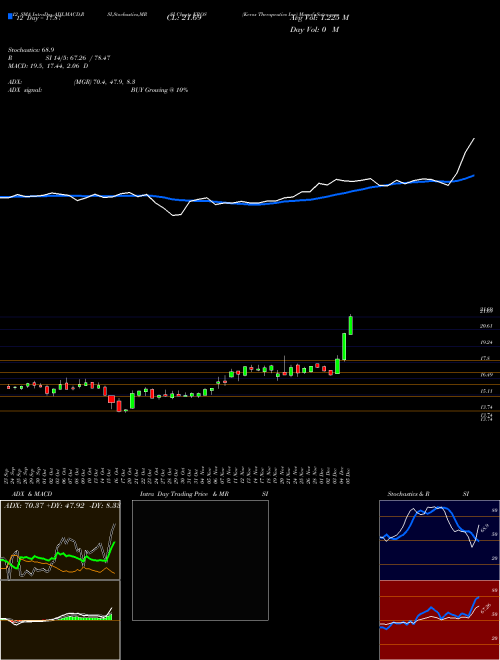Image resolution: width=500 pixels, height=660 pixels.
Task: Click the white price line's peak at far right
Action: 474,138
